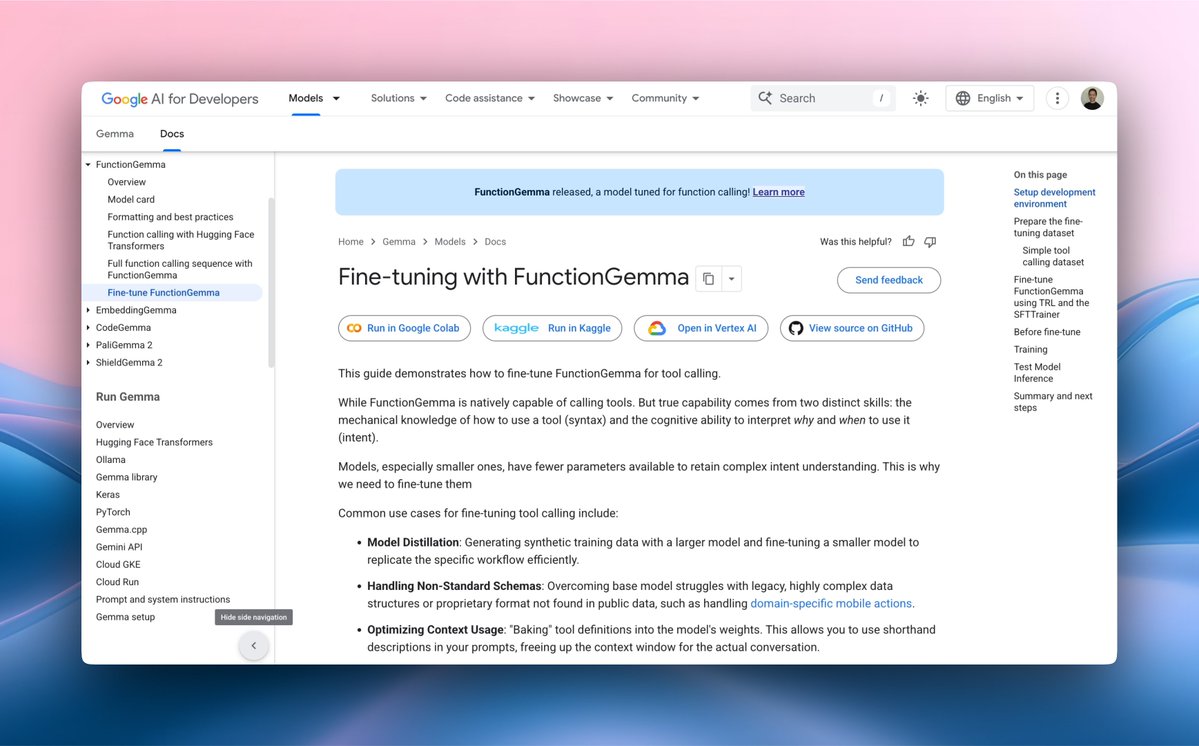Click the thumbs down not helpful icon
Image resolution: width=1199 pixels, height=746 pixels.
pos(930,242)
